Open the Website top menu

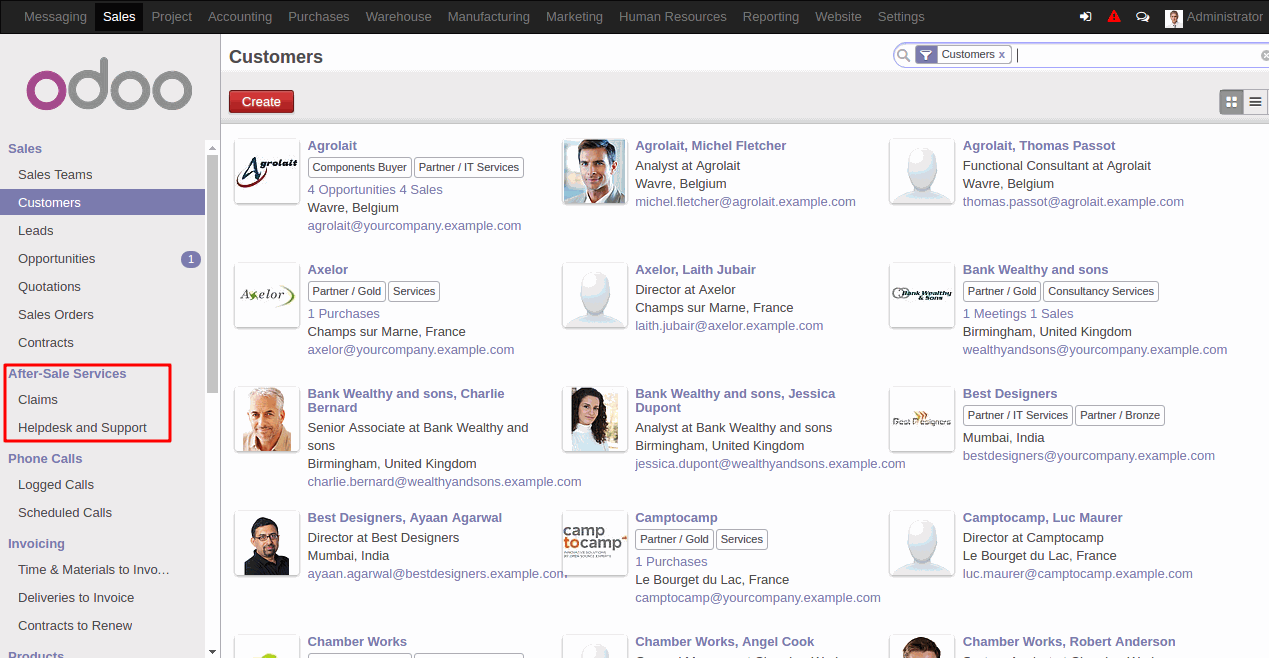point(838,17)
